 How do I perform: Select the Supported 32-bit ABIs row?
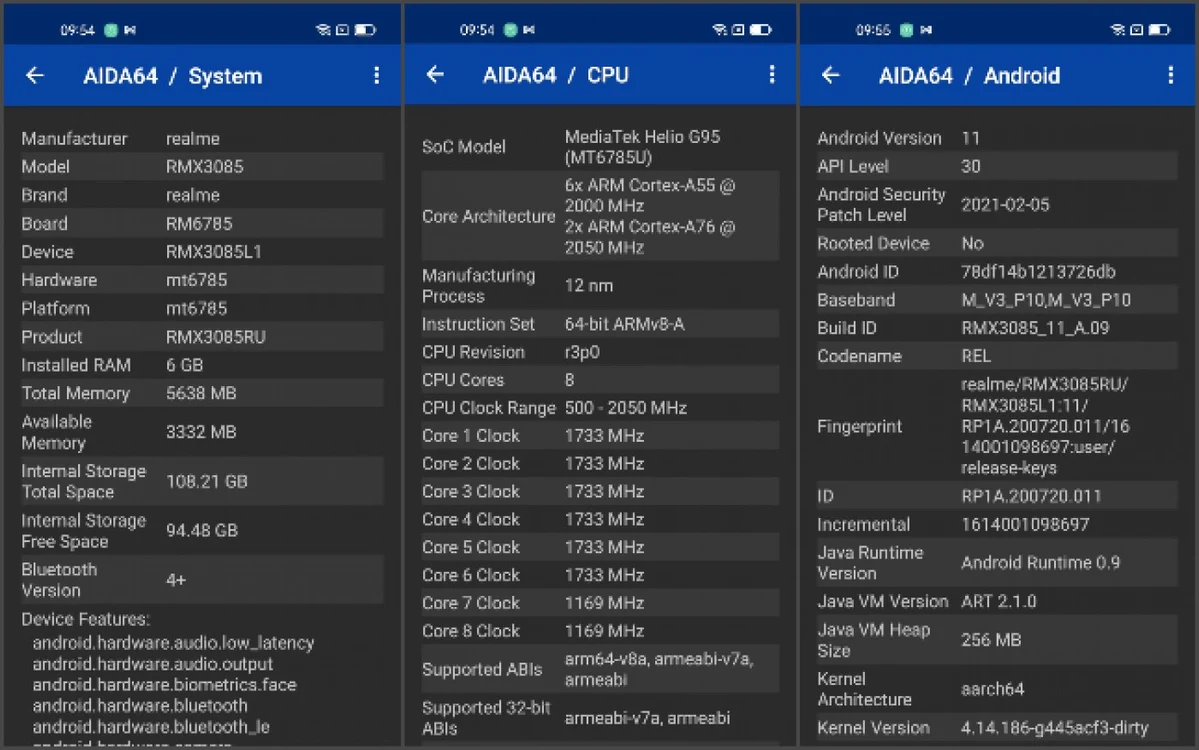600,719
